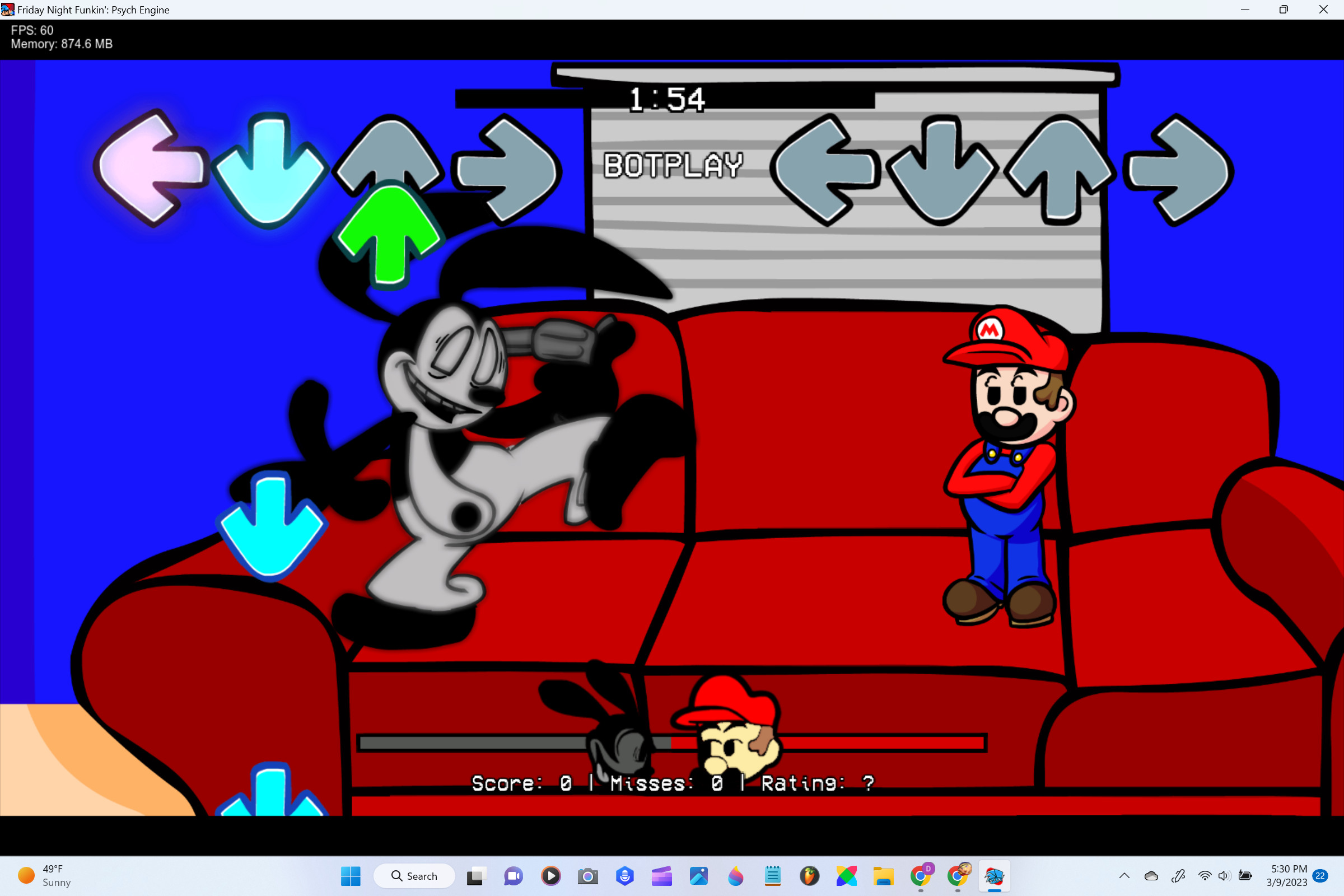Open Notepad from the taskbar
This screenshot has width=1344, height=896.
click(x=773, y=876)
